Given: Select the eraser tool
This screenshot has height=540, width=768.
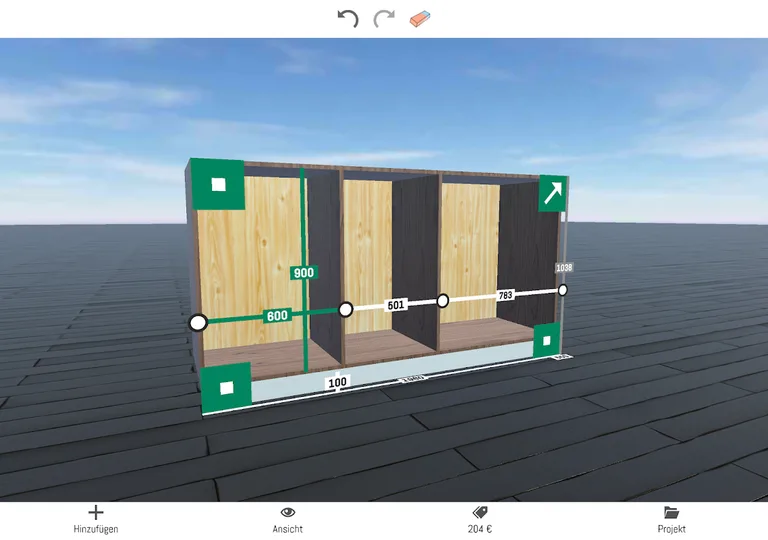Looking at the screenshot, I should tap(420, 19).
